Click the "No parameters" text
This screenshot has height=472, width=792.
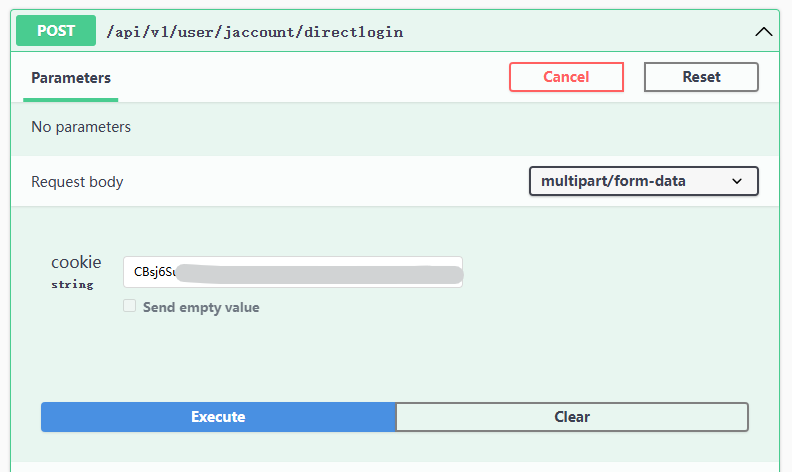click(x=81, y=127)
